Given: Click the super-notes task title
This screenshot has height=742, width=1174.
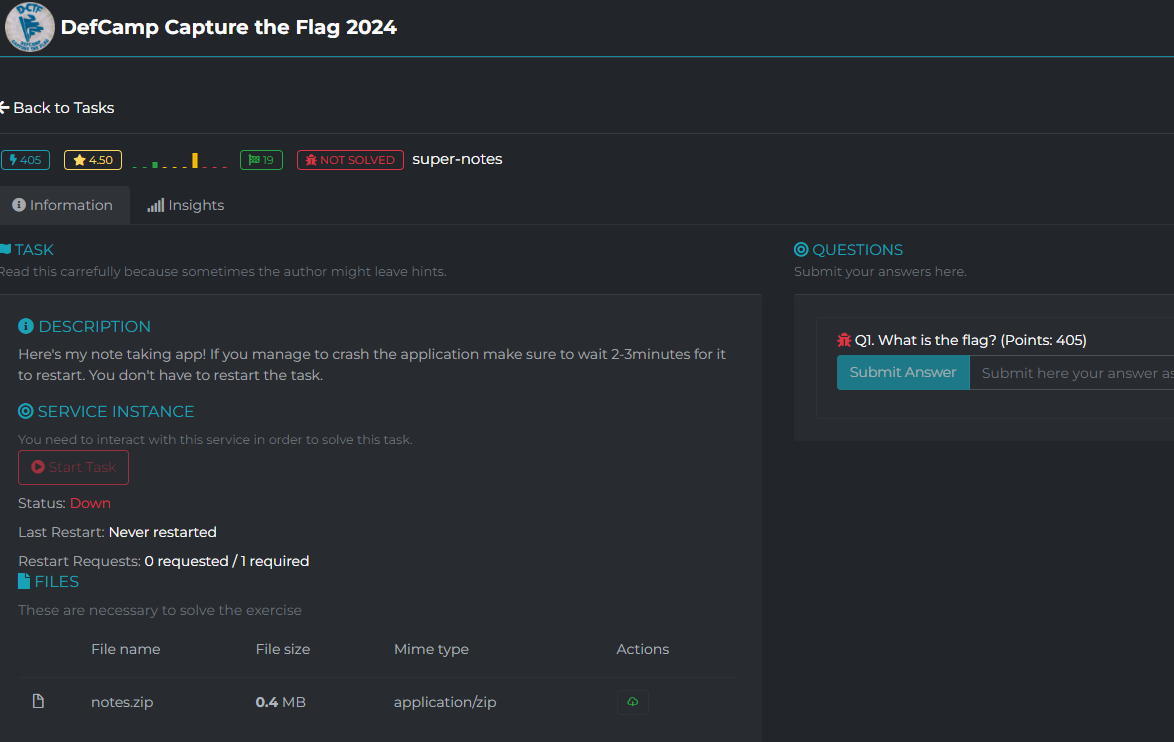Looking at the screenshot, I should 457,159.
